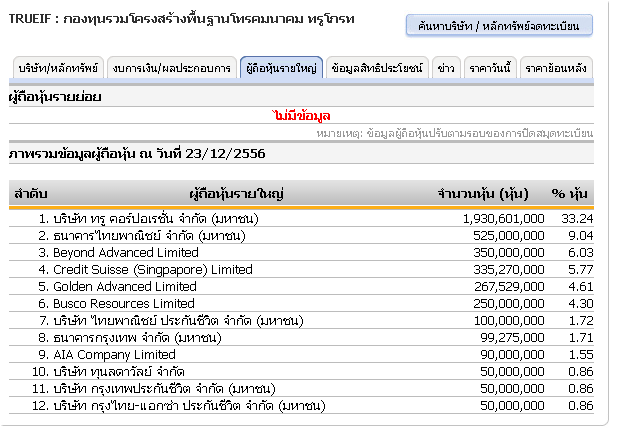Click share count 267,529,000
Screen dimensions: 618x434
509,286
